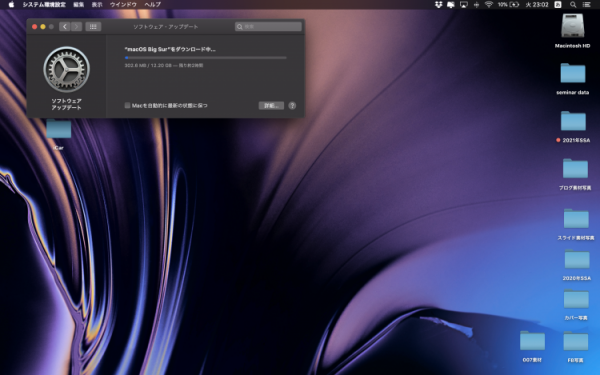The height and width of the screenshot is (375, 600).
Task: Select the FB写真 folder
Action: click(x=576, y=341)
